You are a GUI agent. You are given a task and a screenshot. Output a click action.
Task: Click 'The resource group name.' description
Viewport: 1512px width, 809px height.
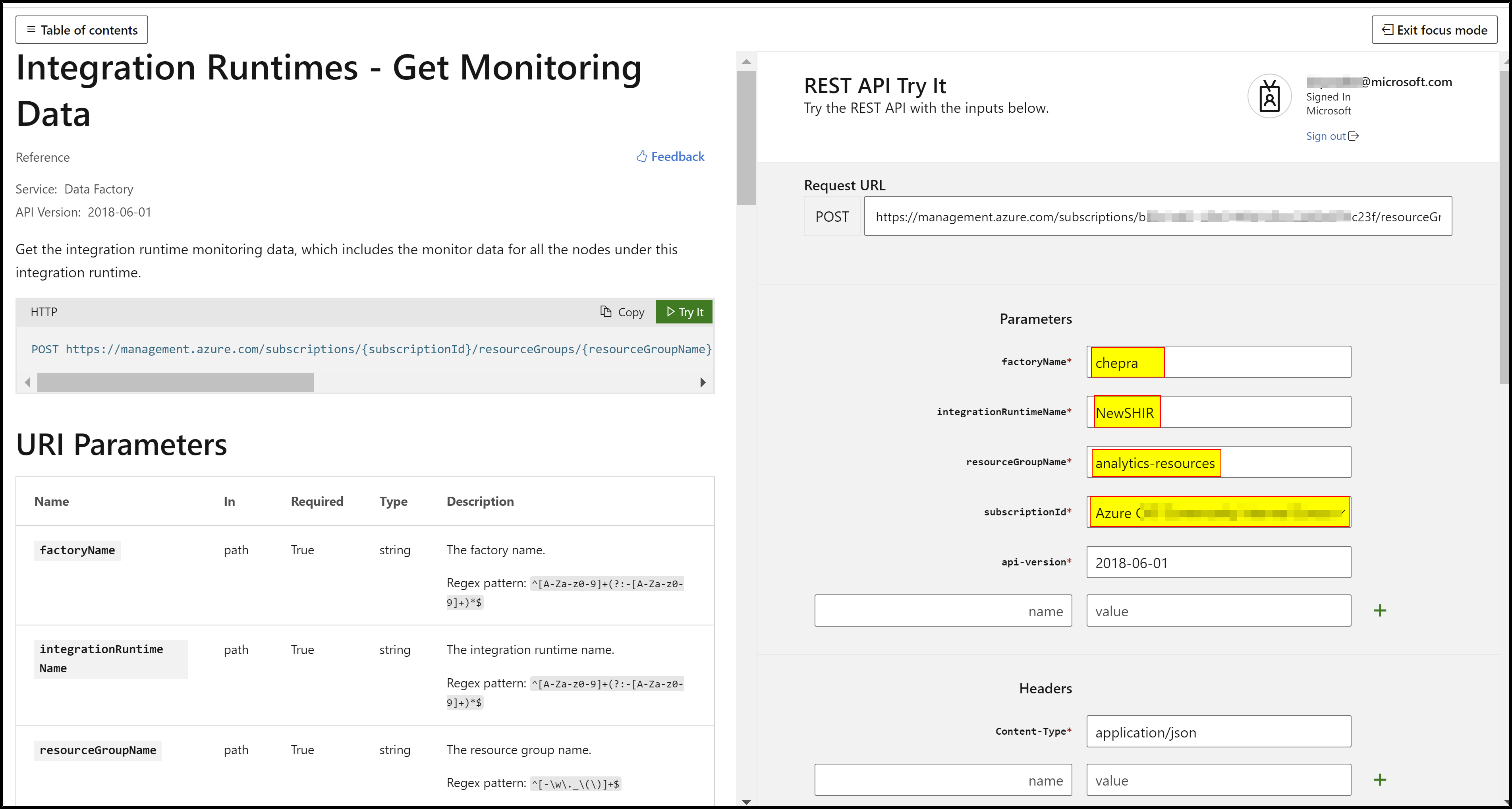518,750
